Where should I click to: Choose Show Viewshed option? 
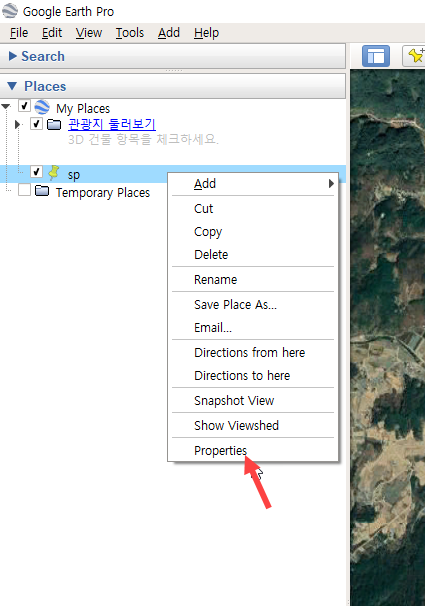click(253, 426)
